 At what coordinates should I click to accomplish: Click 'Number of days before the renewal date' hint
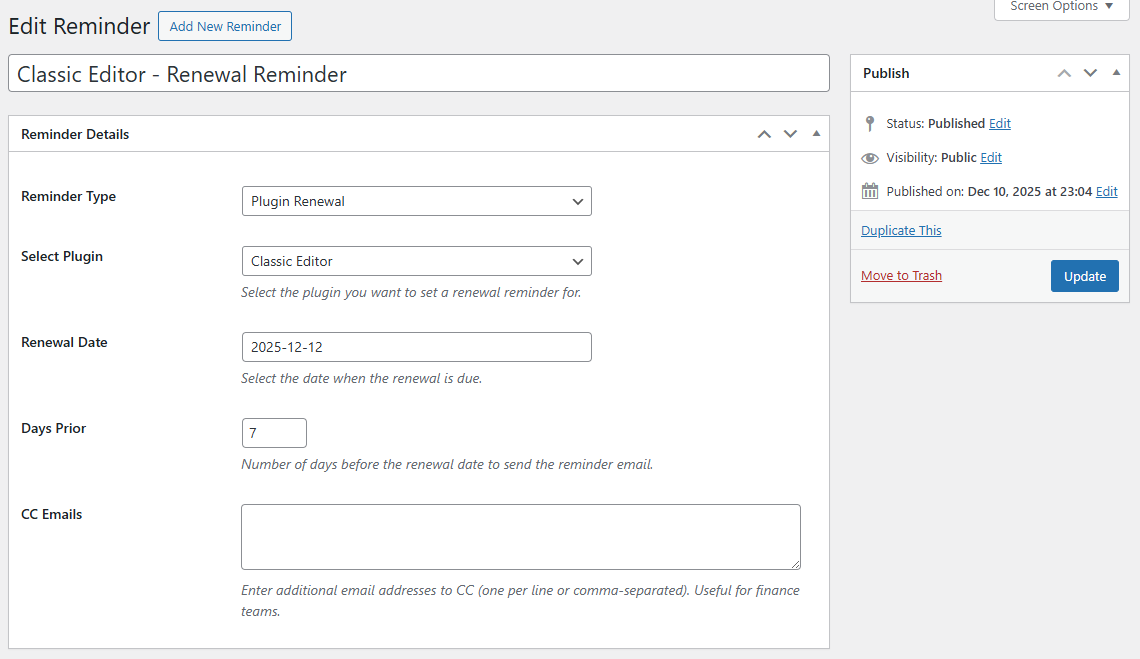[x=447, y=464]
